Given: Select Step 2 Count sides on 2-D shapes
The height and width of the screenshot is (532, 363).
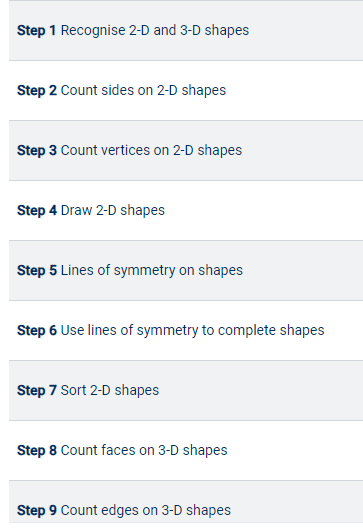Looking at the screenshot, I should pyautogui.click(x=186, y=91).
